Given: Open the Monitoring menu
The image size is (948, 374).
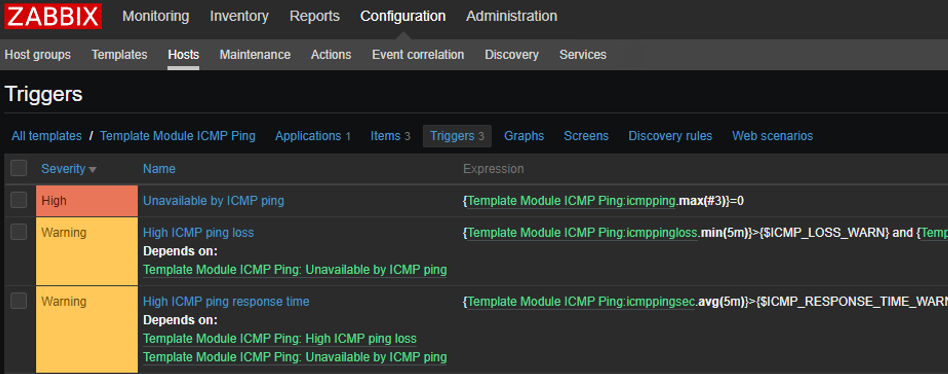Looking at the screenshot, I should click(x=155, y=16).
